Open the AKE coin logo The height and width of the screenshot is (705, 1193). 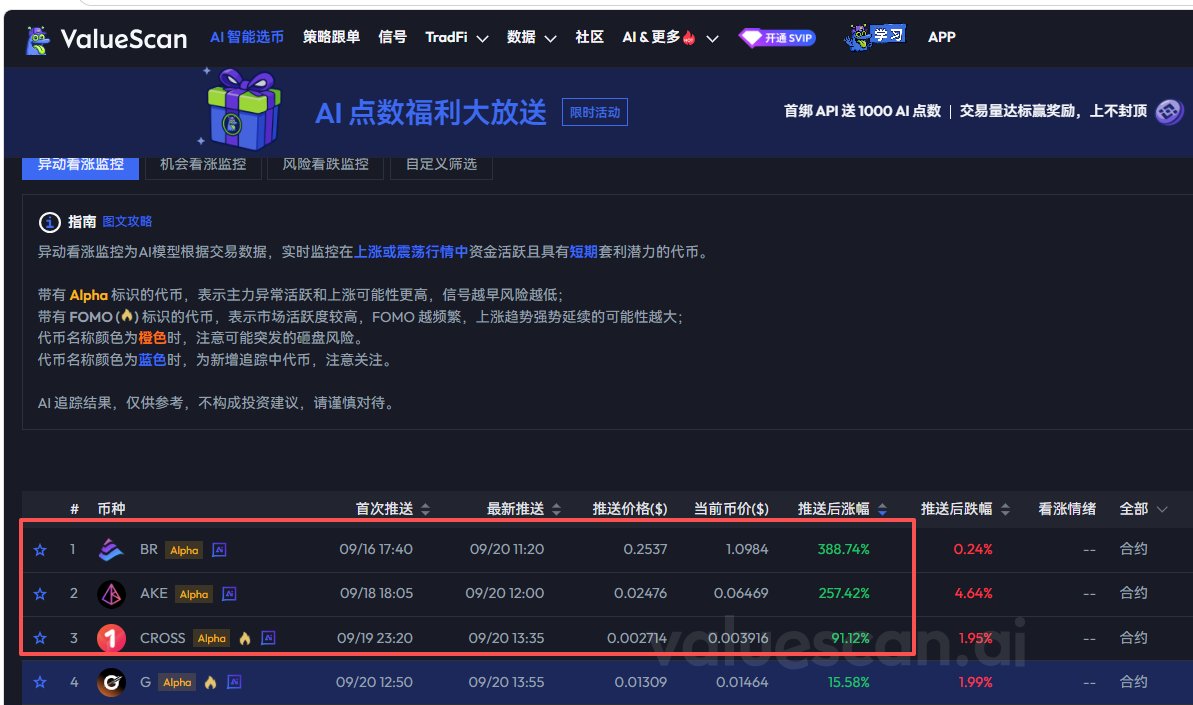tap(111, 594)
